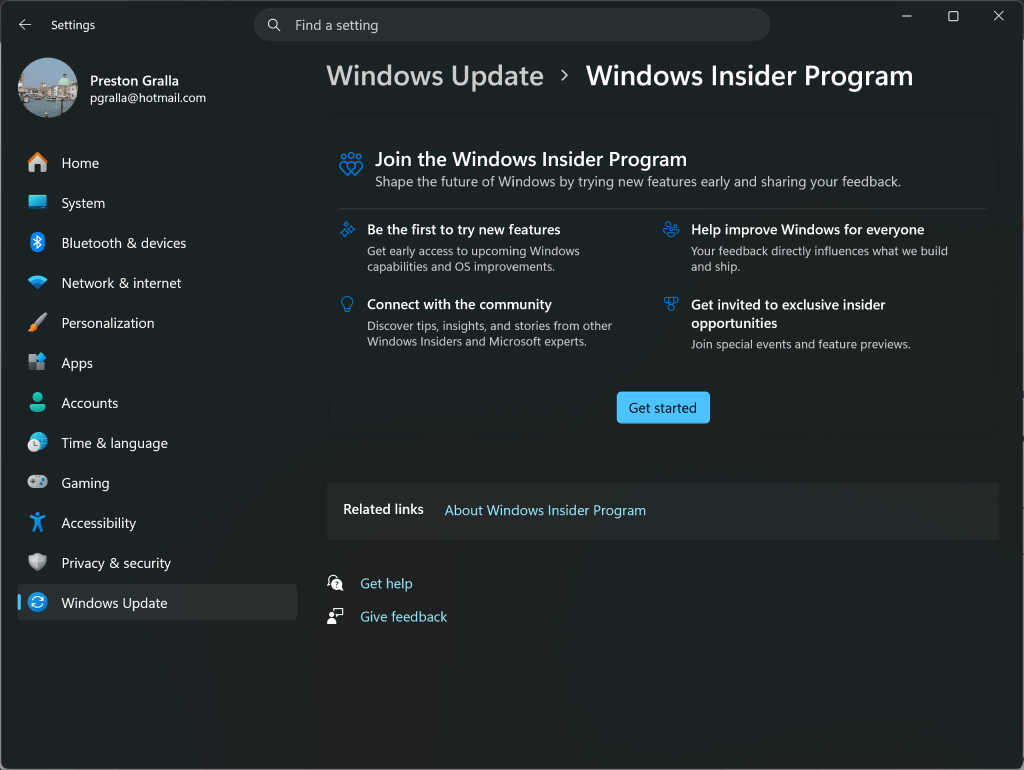Click the people icon beside Help improve Windows
Screen dimensions: 1024x770
(x=671, y=229)
